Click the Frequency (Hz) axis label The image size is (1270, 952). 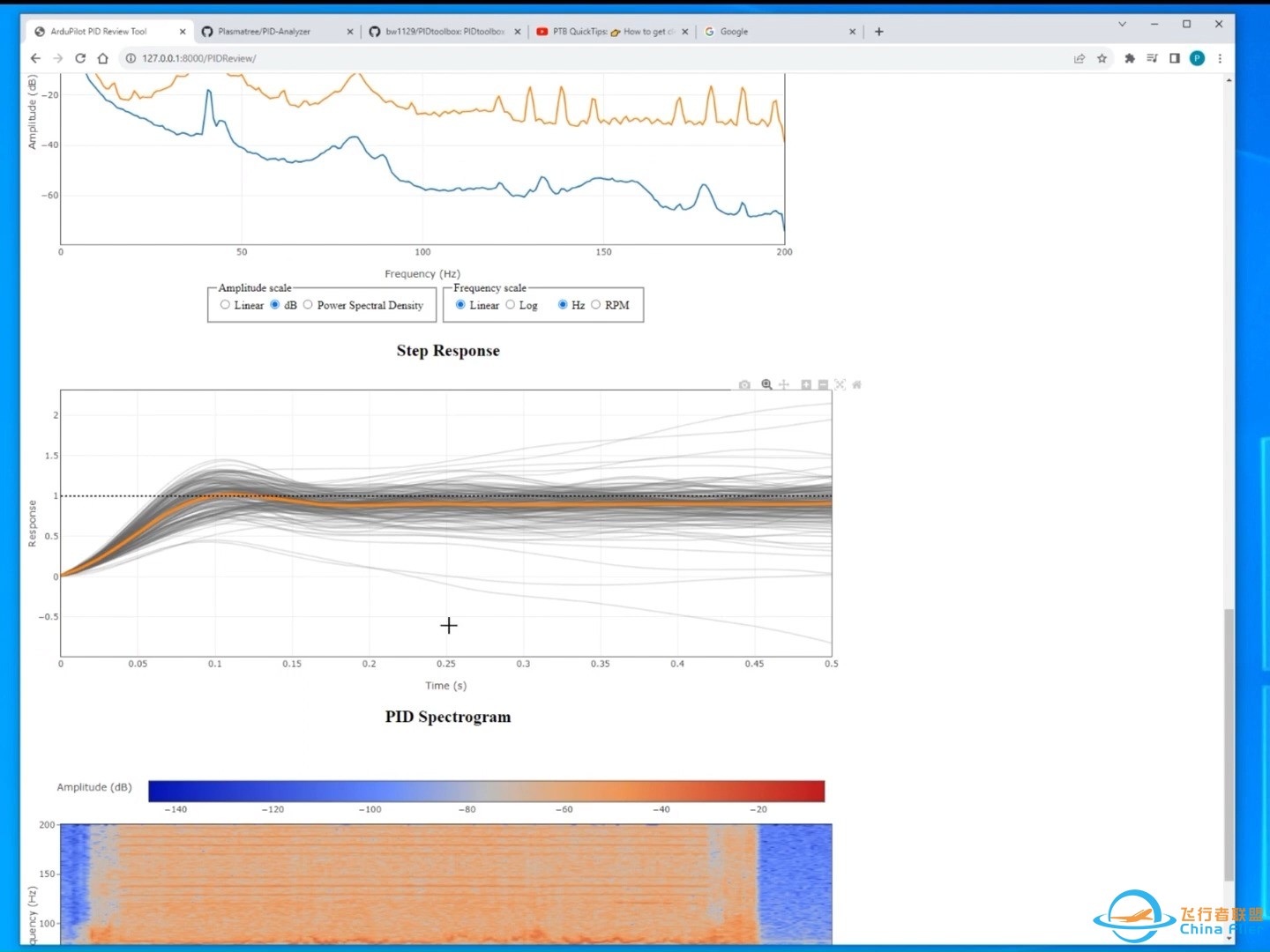click(x=422, y=274)
